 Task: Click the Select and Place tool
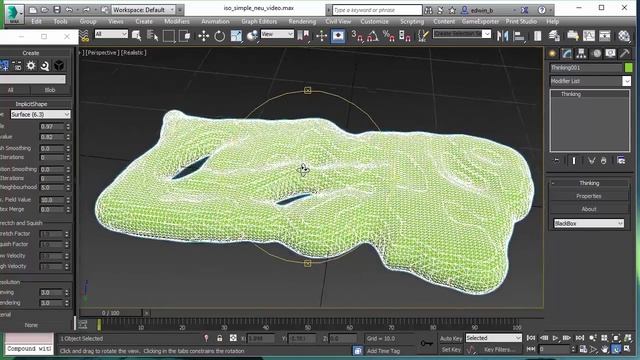pos(252,36)
